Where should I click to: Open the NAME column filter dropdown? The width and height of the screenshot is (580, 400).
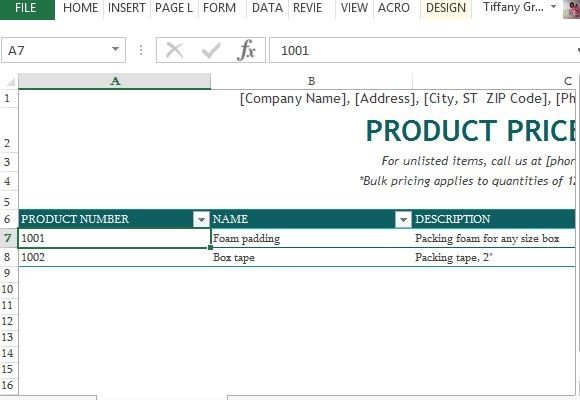coord(403,219)
